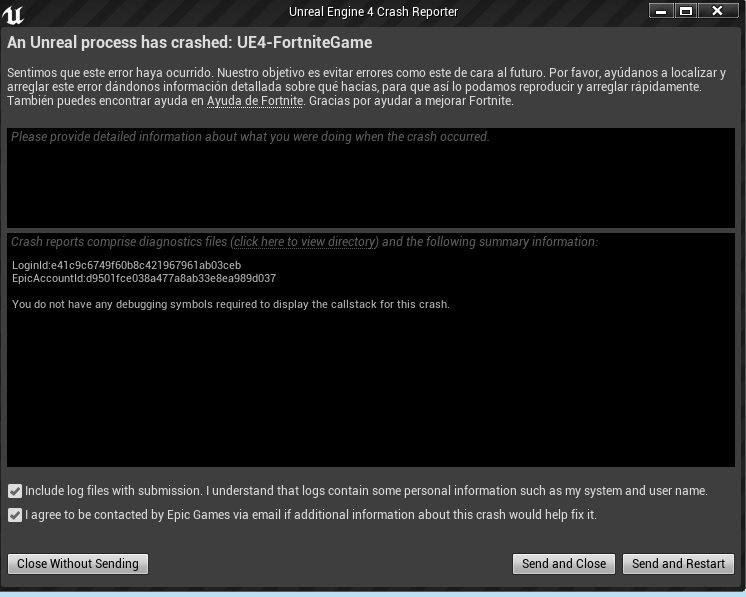Click the Spanish apology paragraph text
746x597 pixels.
pos(366,87)
